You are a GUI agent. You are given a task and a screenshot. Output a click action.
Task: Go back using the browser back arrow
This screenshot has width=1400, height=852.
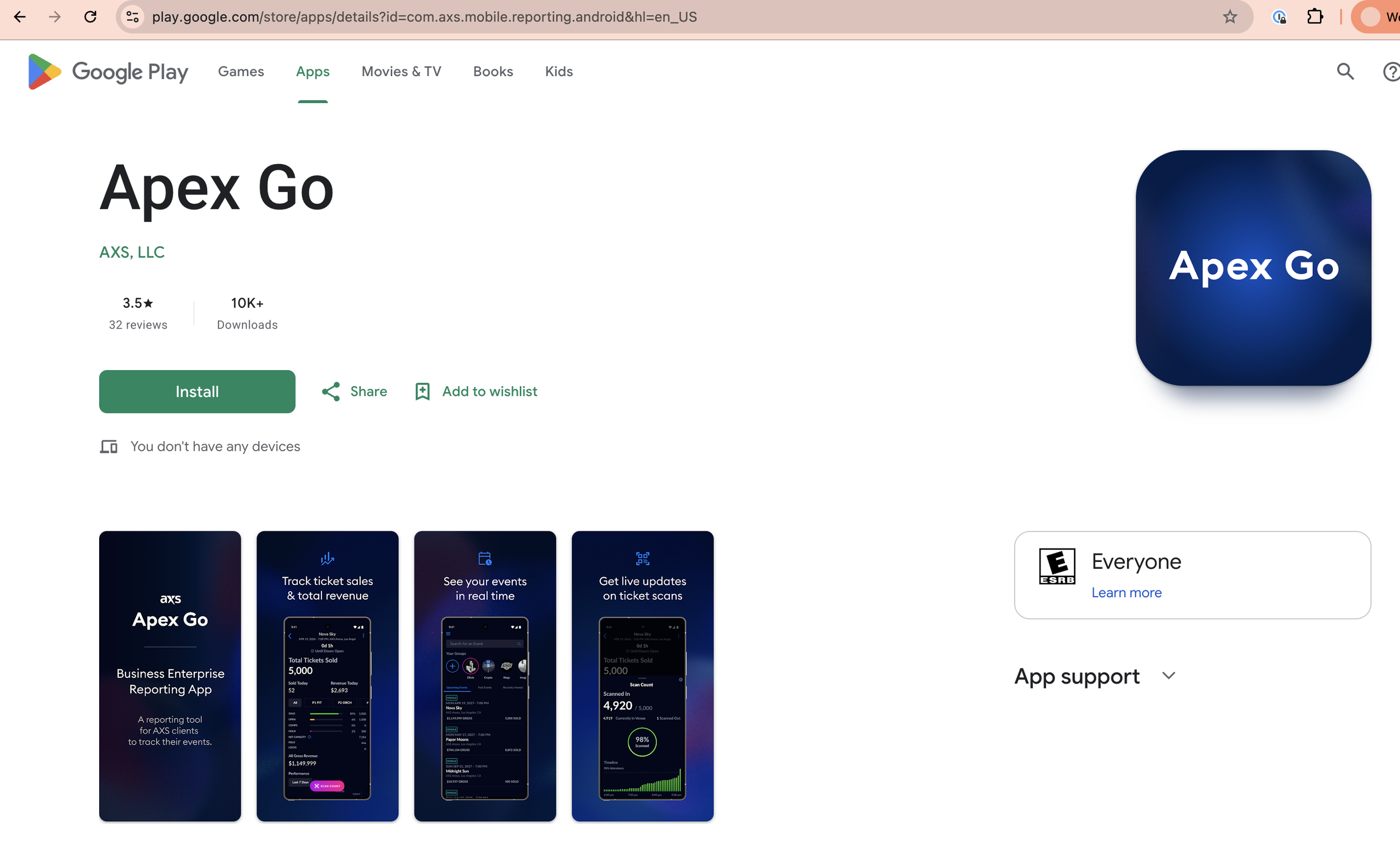[20, 17]
